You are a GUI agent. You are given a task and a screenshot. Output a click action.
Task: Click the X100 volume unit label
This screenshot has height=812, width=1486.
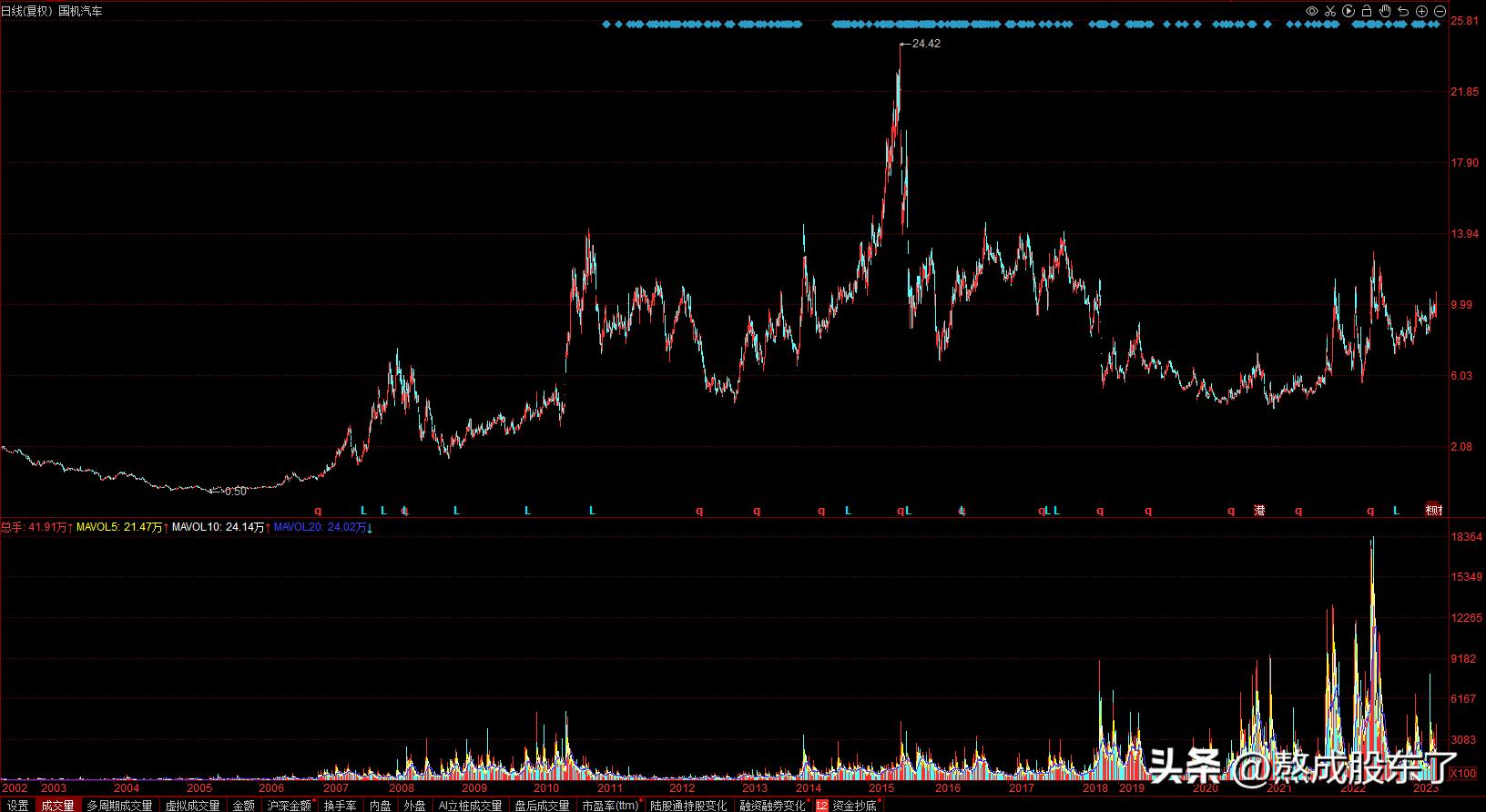pos(1463,774)
